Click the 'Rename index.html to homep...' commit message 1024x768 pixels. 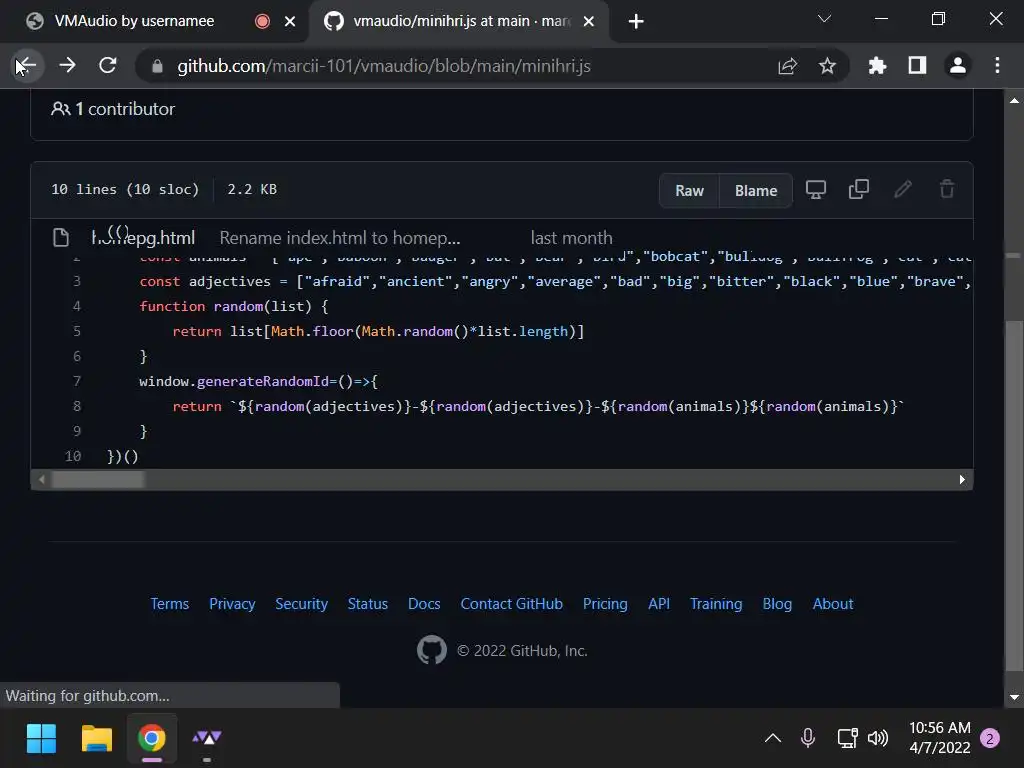tap(340, 238)
